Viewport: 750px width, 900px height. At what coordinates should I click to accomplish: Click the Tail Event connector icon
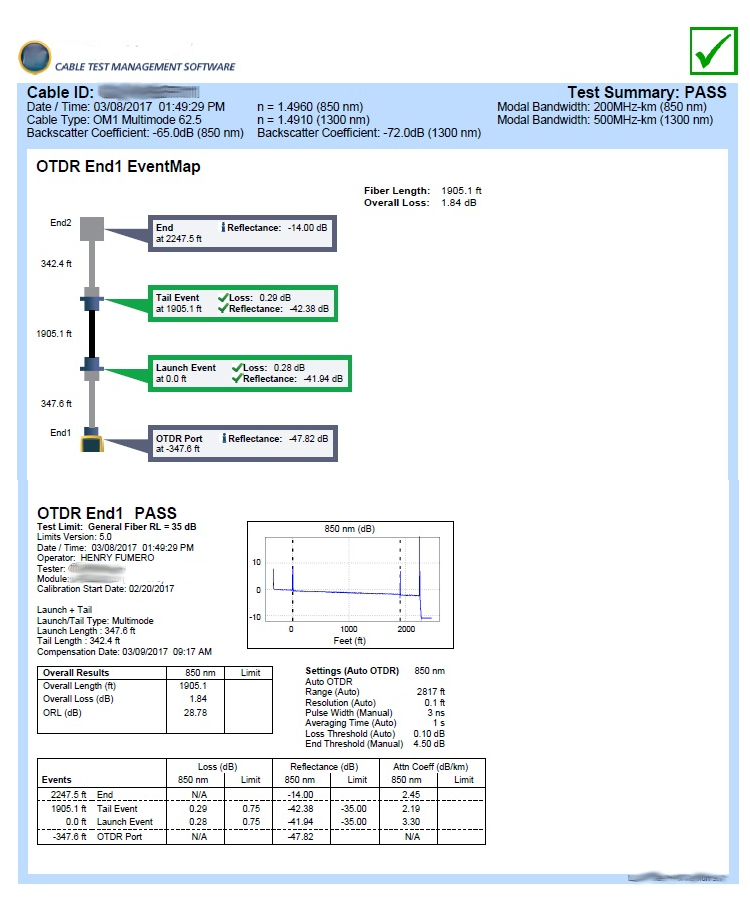click(92, 302)
